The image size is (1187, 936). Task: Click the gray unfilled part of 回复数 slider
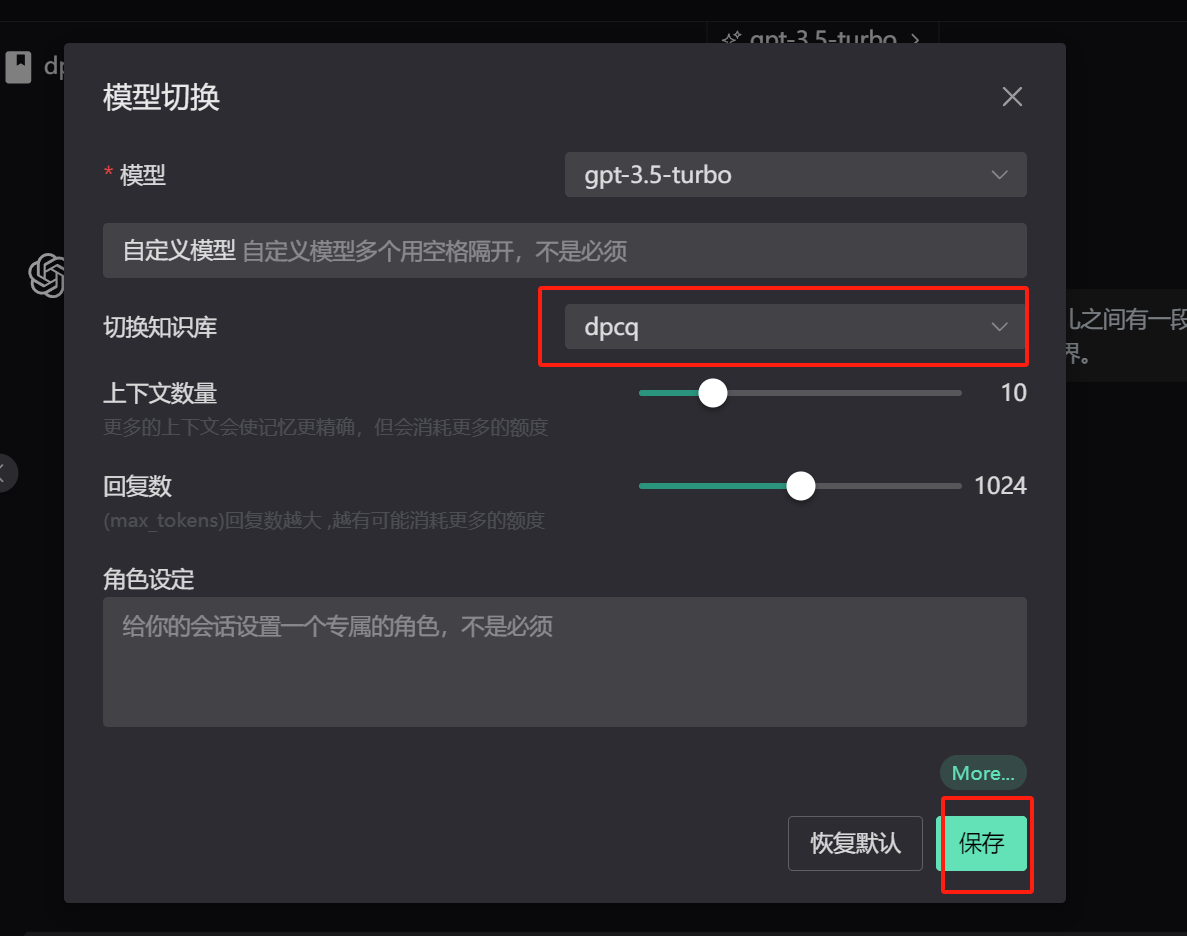point(890,486)
